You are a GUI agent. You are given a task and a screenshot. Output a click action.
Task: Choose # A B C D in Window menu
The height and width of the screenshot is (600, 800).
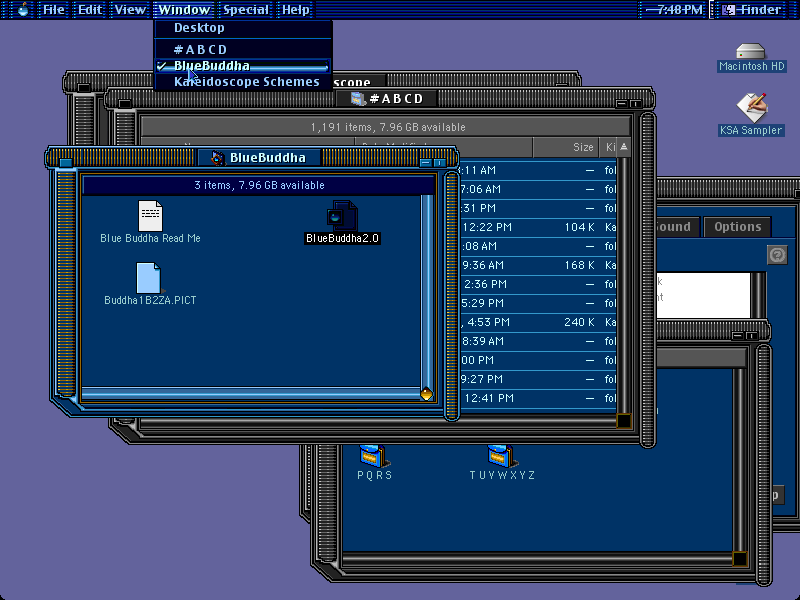[x=243, y=49]
